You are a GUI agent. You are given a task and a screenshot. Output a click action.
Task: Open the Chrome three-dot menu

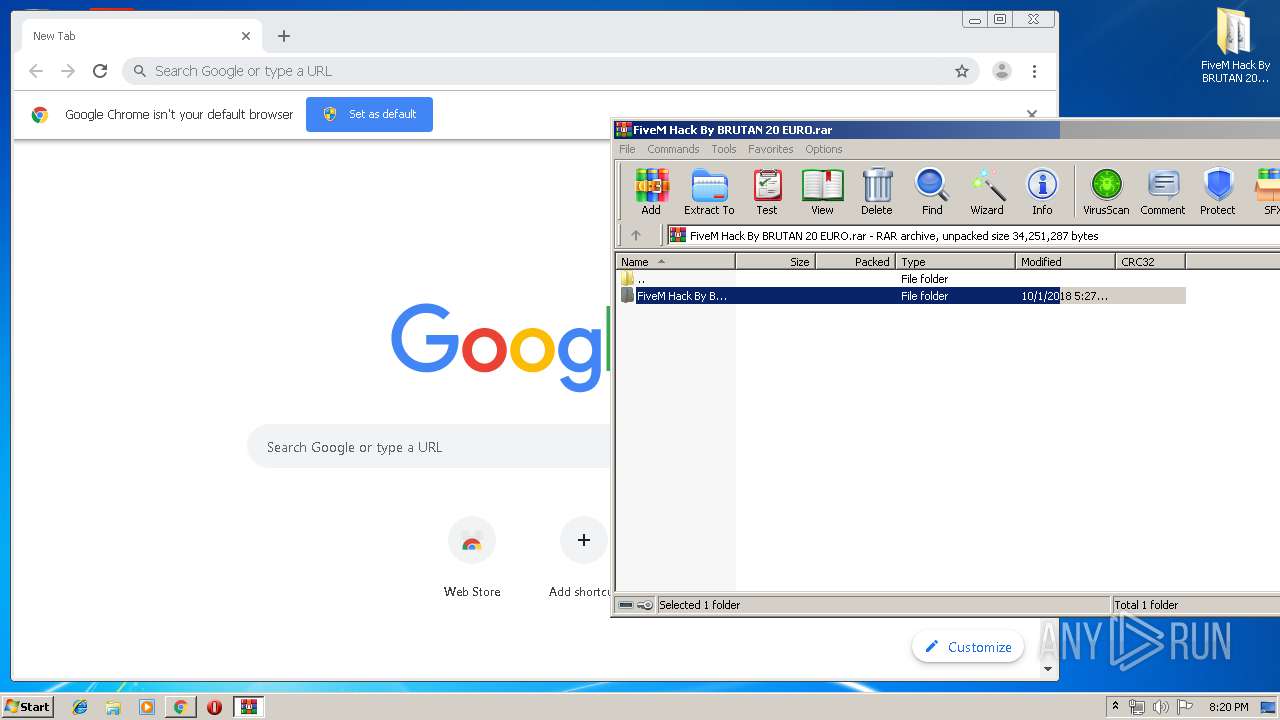[1034, 71]
